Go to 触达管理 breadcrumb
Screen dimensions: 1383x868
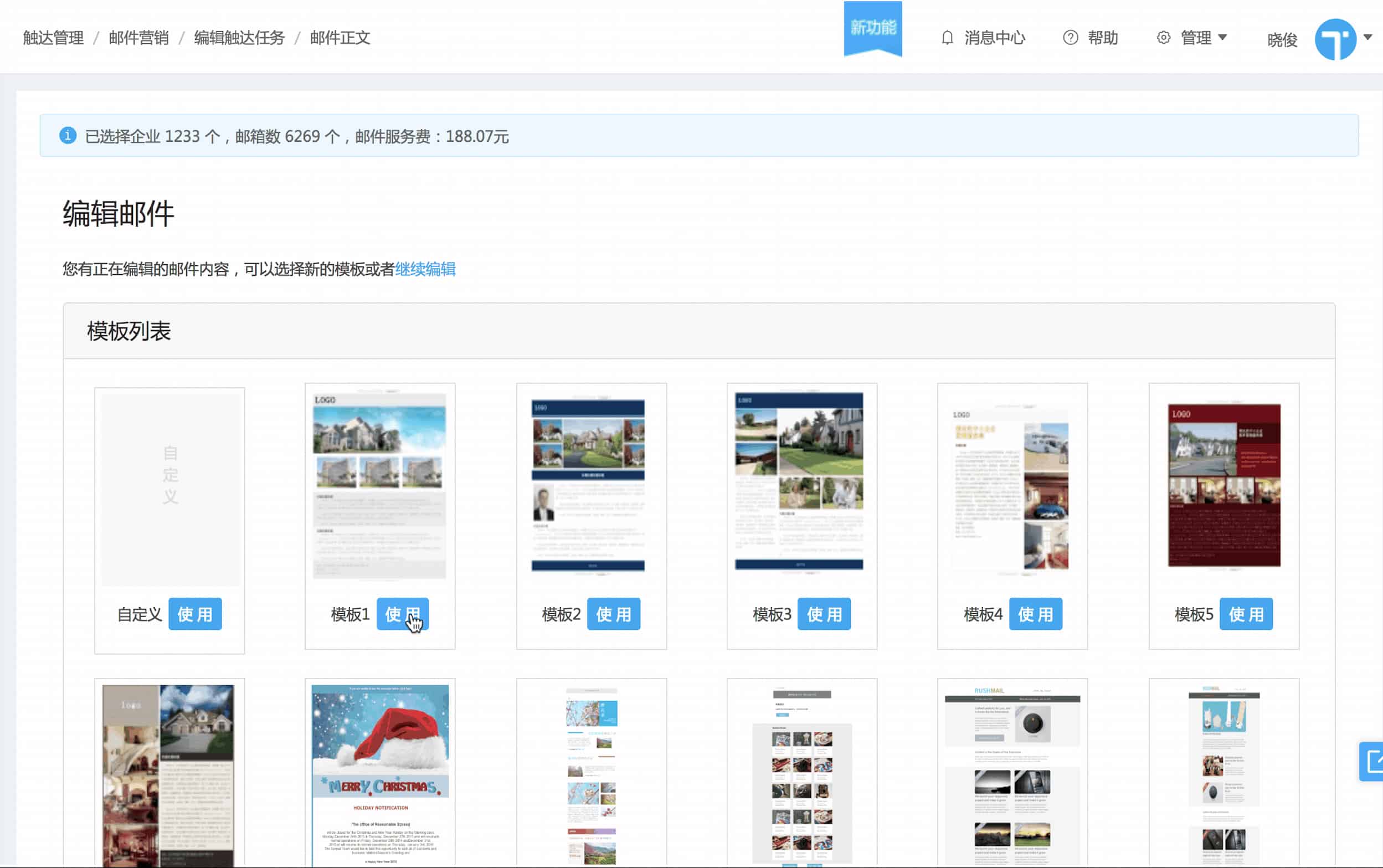pyautogui.click(x=53, y=38)
